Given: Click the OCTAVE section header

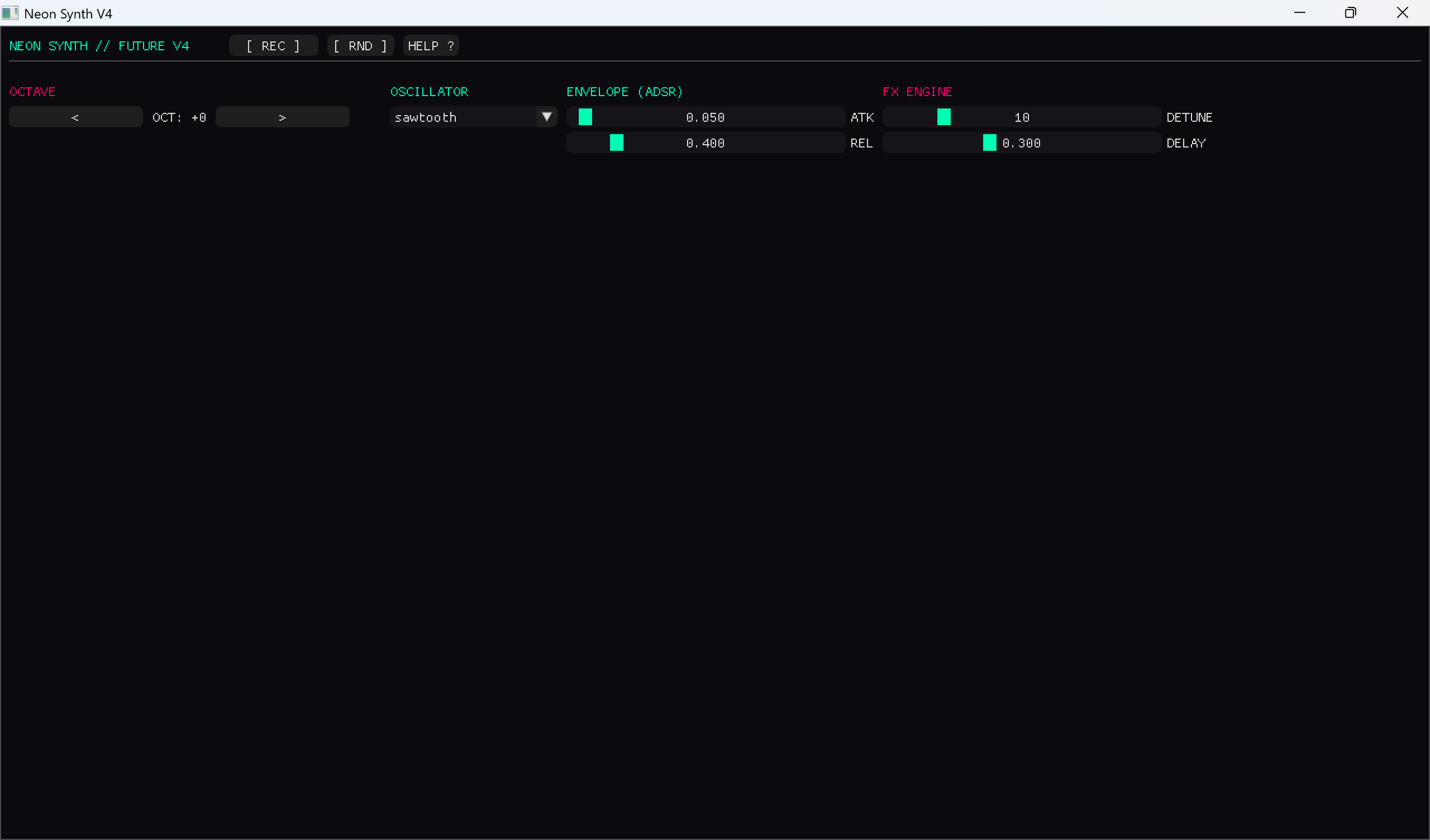Looking at the screenshot, I should tap(32, 91).
